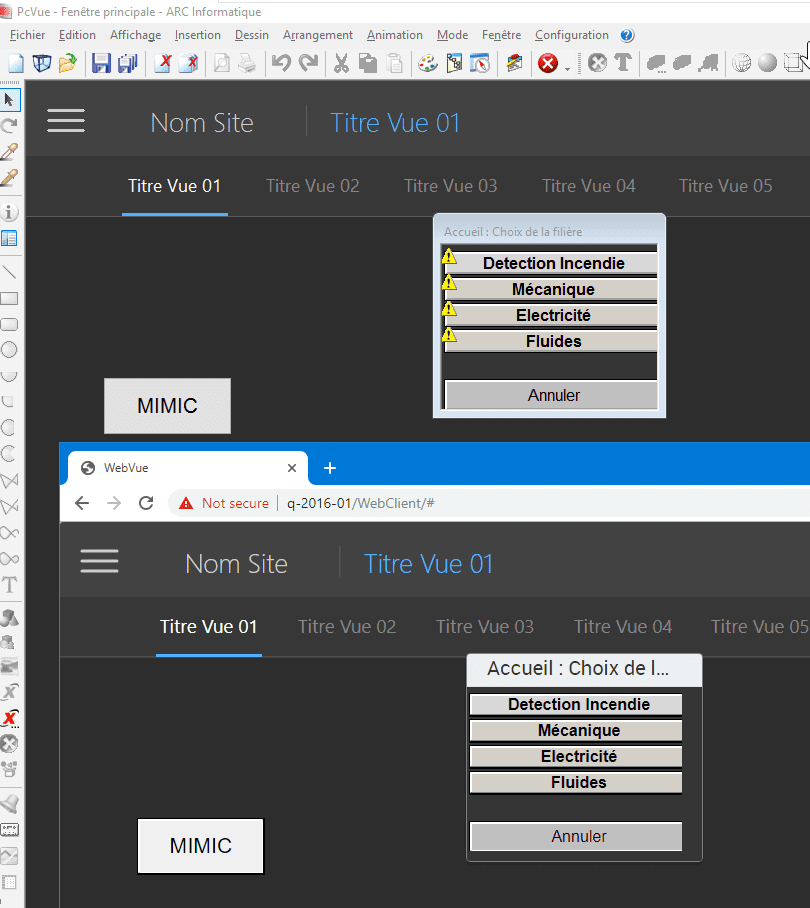Image resolution: width=810 pixels, height=908 pixels.
Task: Click the scissors Cut icon
Action: tap(341, 63)
